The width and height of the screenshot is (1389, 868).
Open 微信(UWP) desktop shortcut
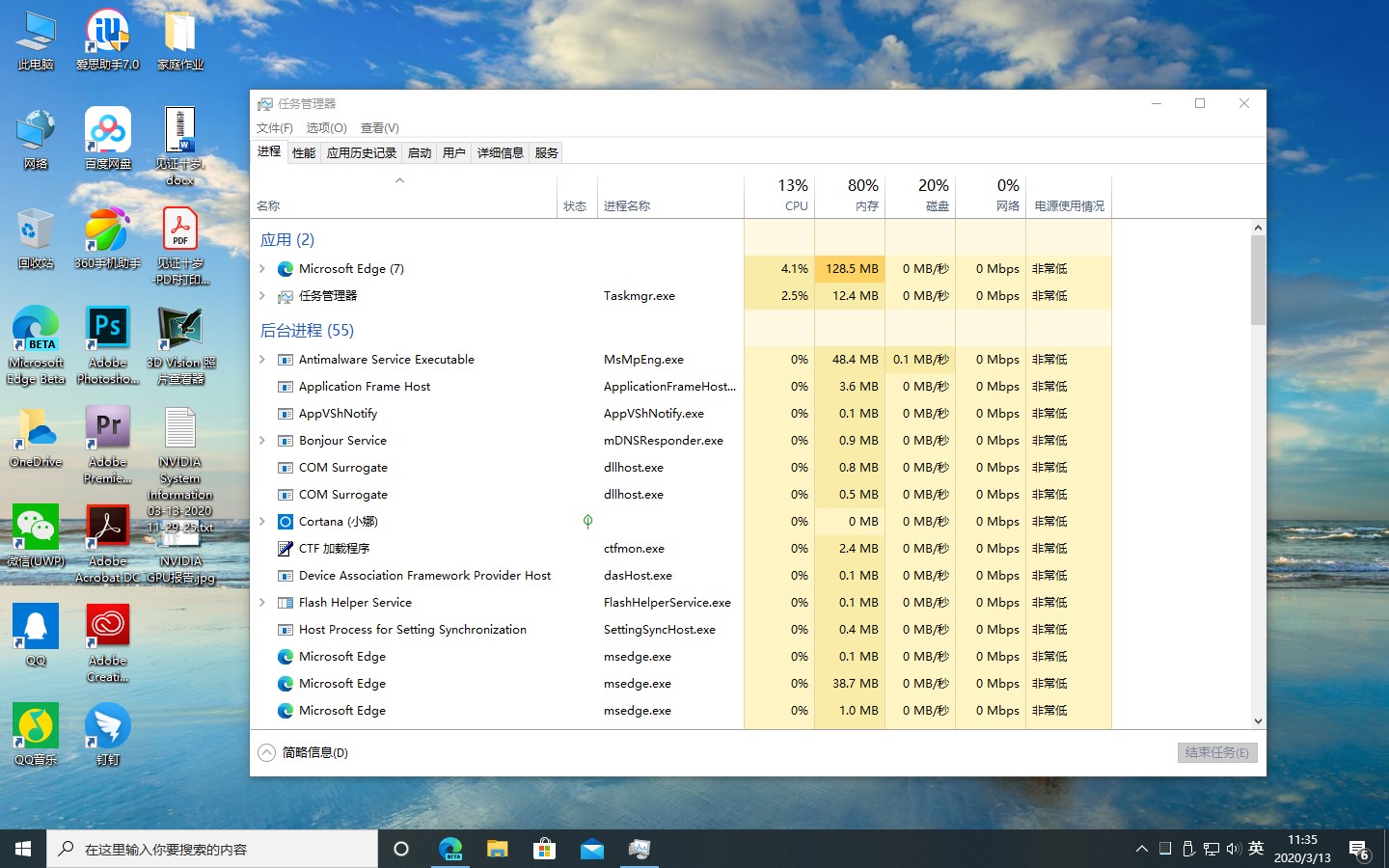pos(36,536)
